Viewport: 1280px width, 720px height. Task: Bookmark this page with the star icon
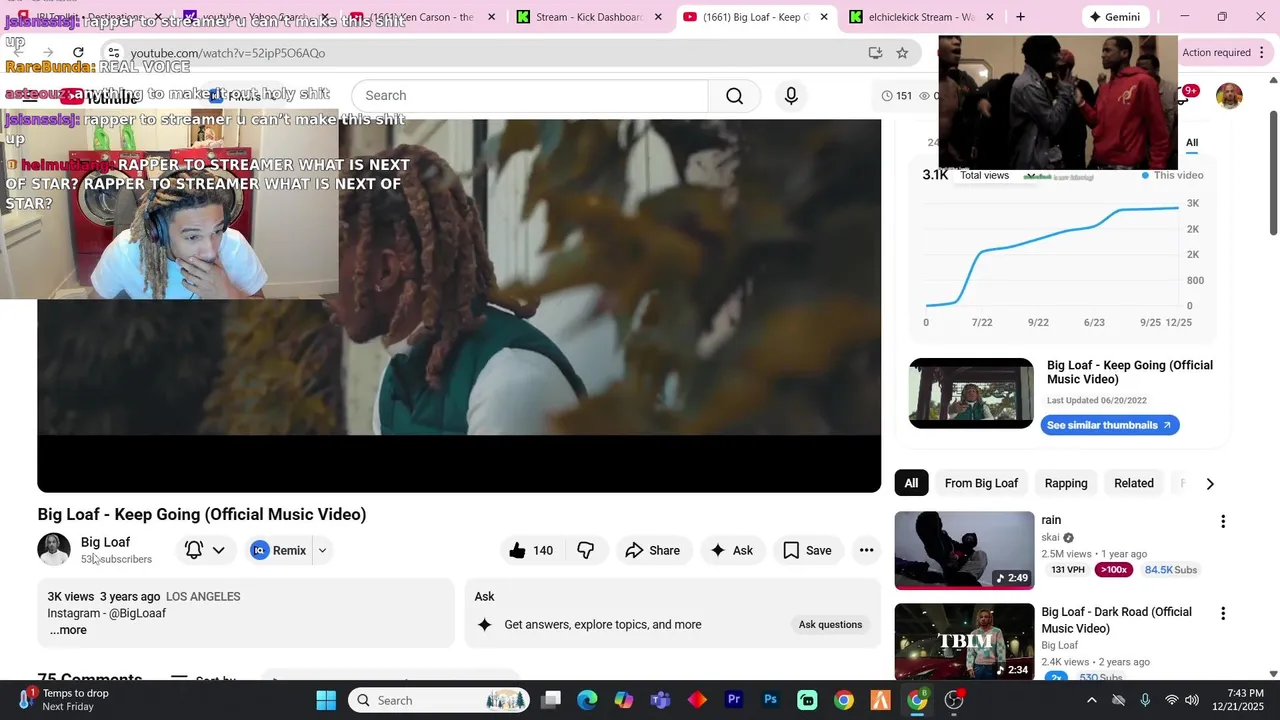(902, 53)
